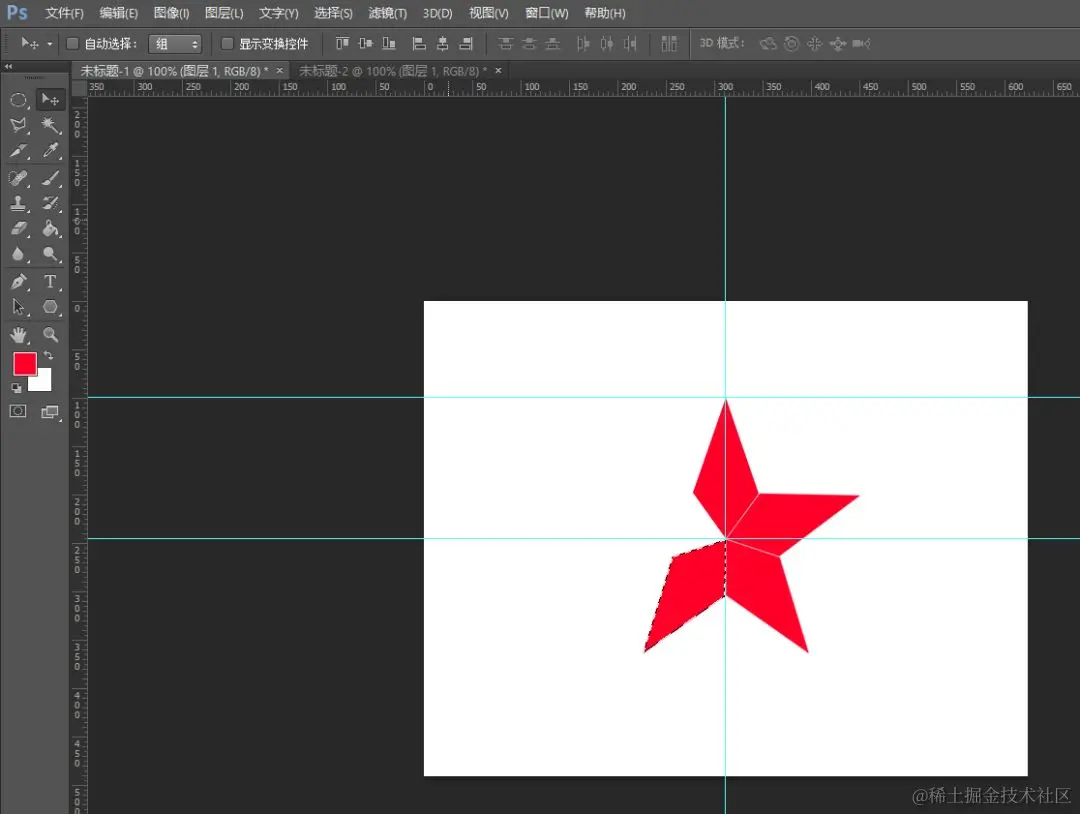1080x814 pixels.
Task: Open the 图像(I) menu
Action: coord(172,13)
